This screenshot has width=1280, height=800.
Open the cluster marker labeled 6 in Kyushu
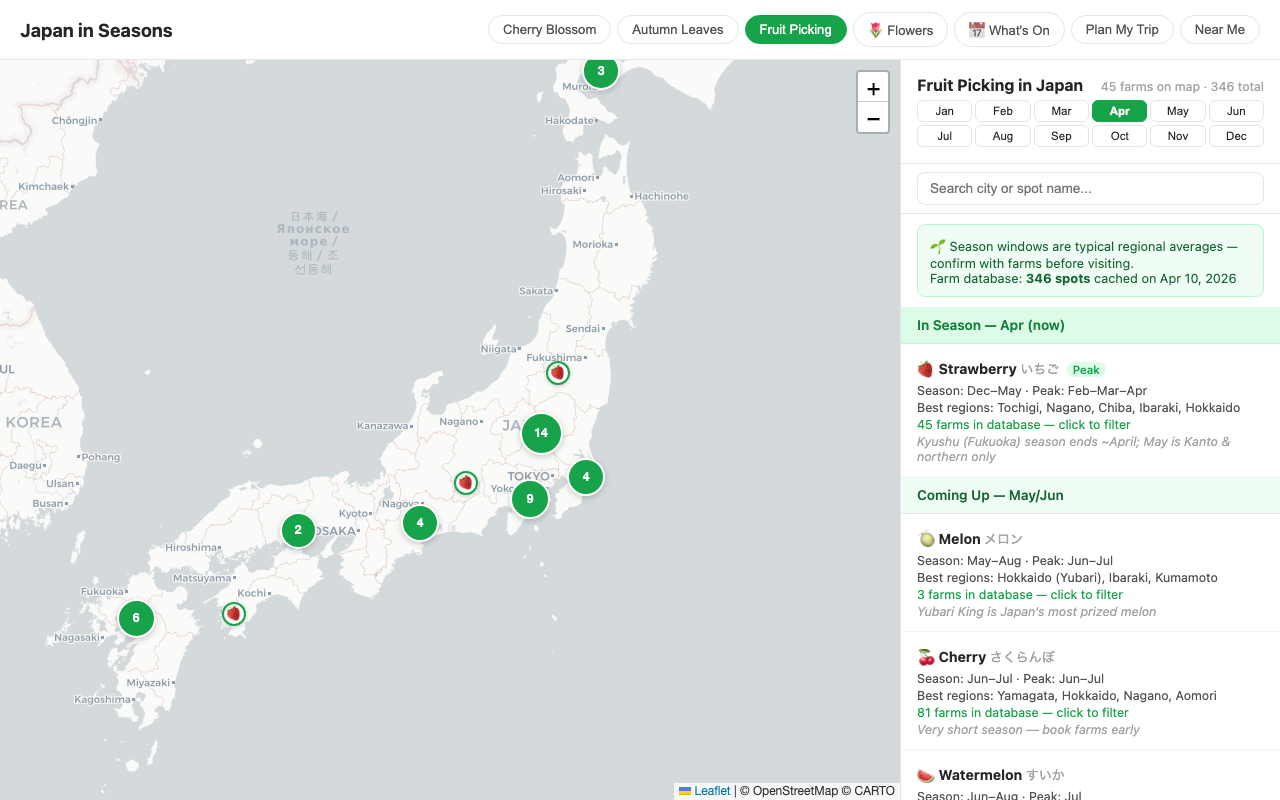[136, 618]
